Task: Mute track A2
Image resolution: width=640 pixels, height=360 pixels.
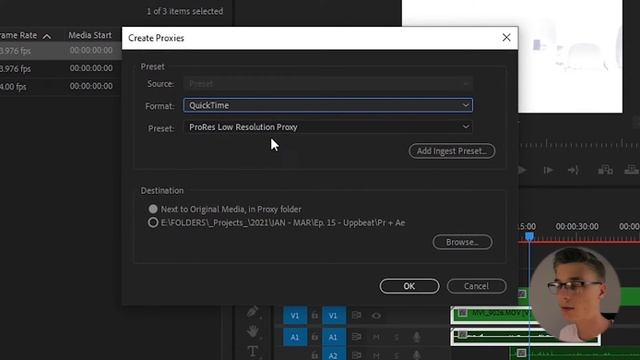Action: point(376,356)
